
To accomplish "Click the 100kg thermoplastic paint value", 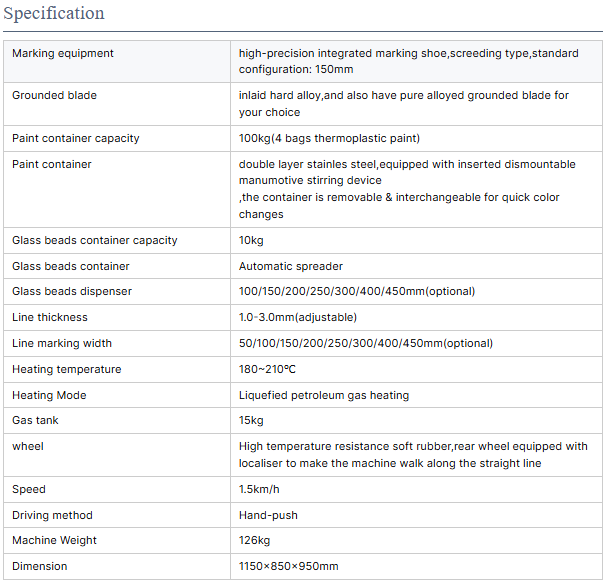I will 329,138.
